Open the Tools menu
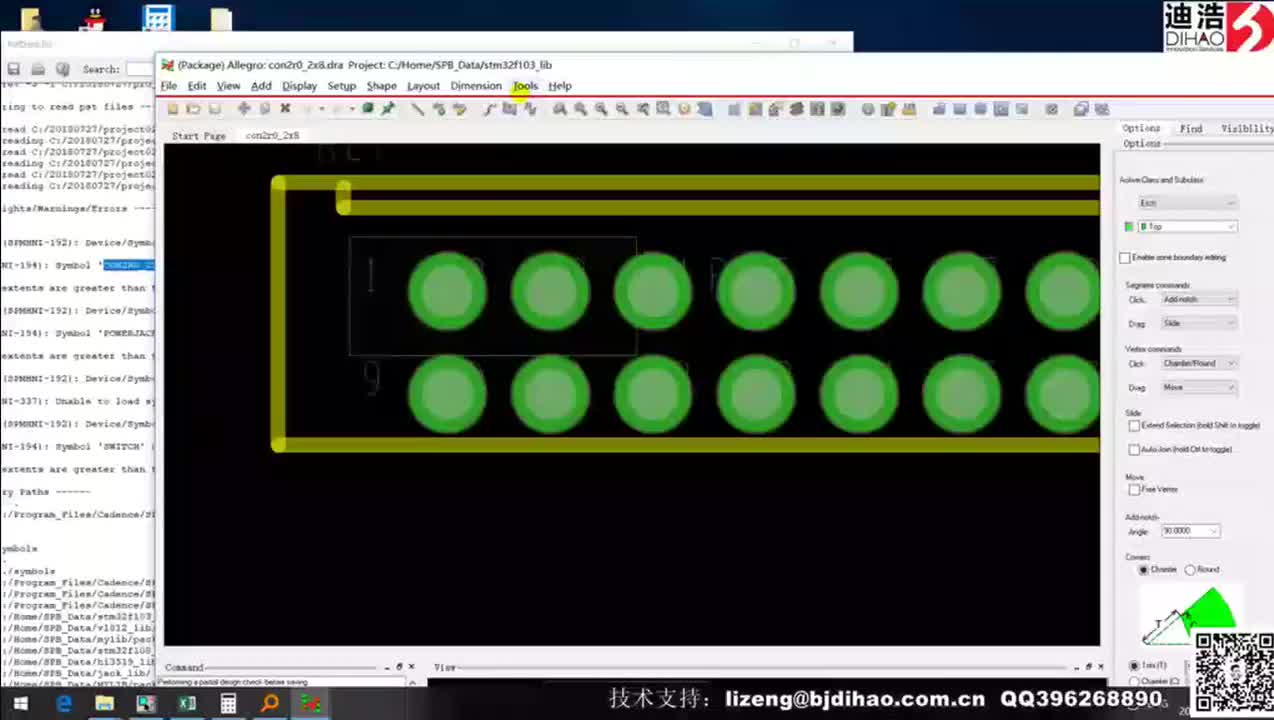The width and height of the screenshot is (1274, 720). click(525, 86)
